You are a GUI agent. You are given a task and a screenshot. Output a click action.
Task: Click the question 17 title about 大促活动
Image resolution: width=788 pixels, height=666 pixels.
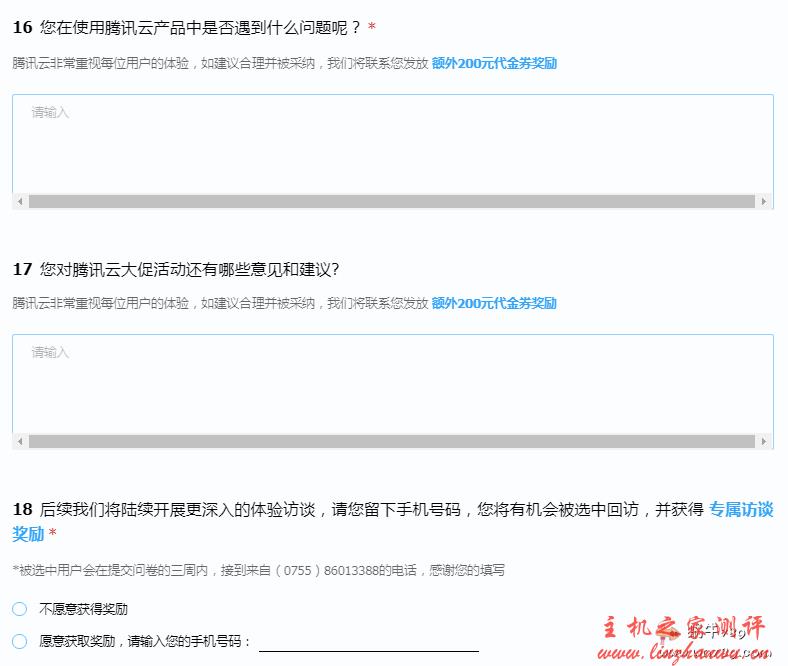(190, 269)
